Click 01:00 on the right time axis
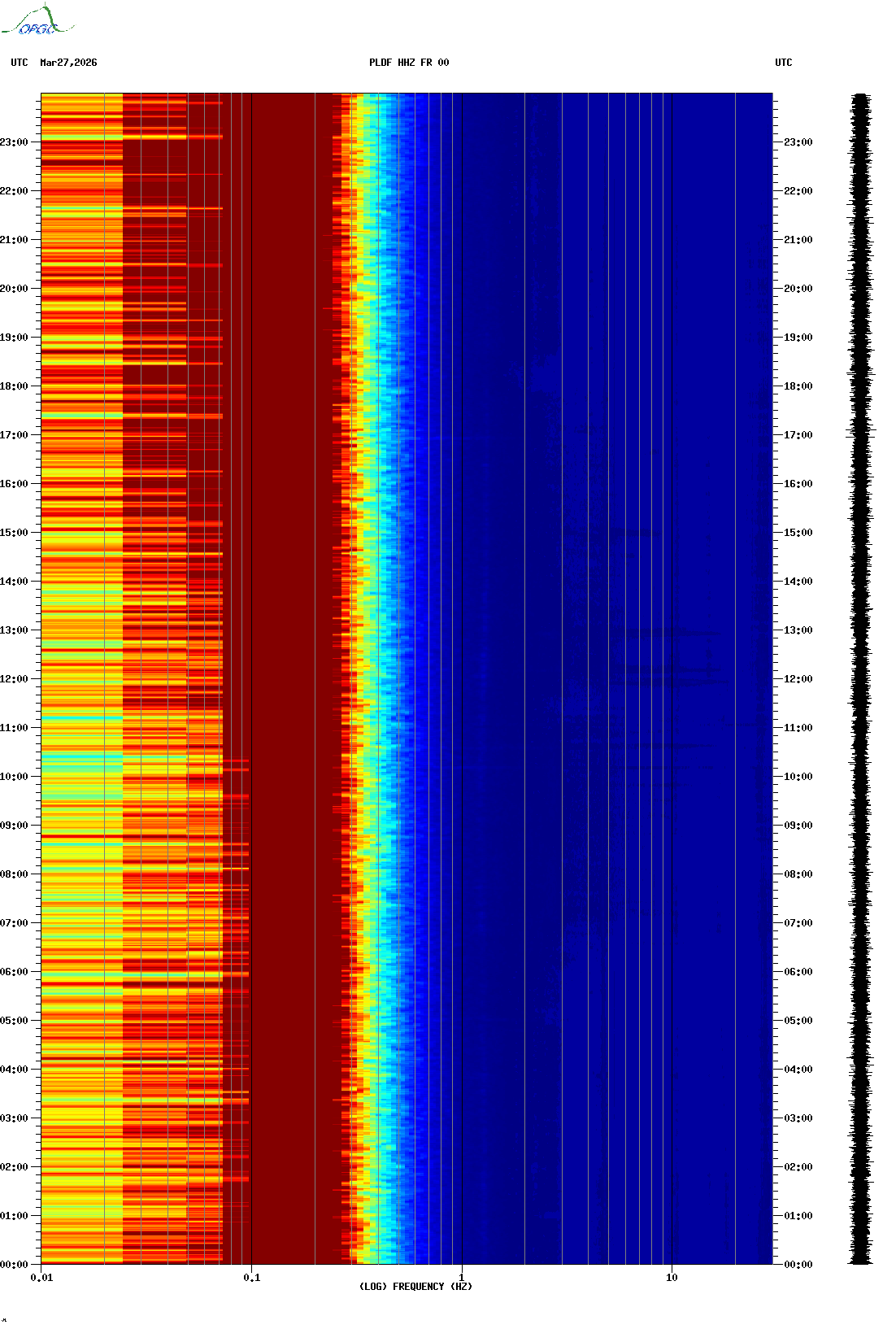896x1329 pixels. [x=798, y=1216]
